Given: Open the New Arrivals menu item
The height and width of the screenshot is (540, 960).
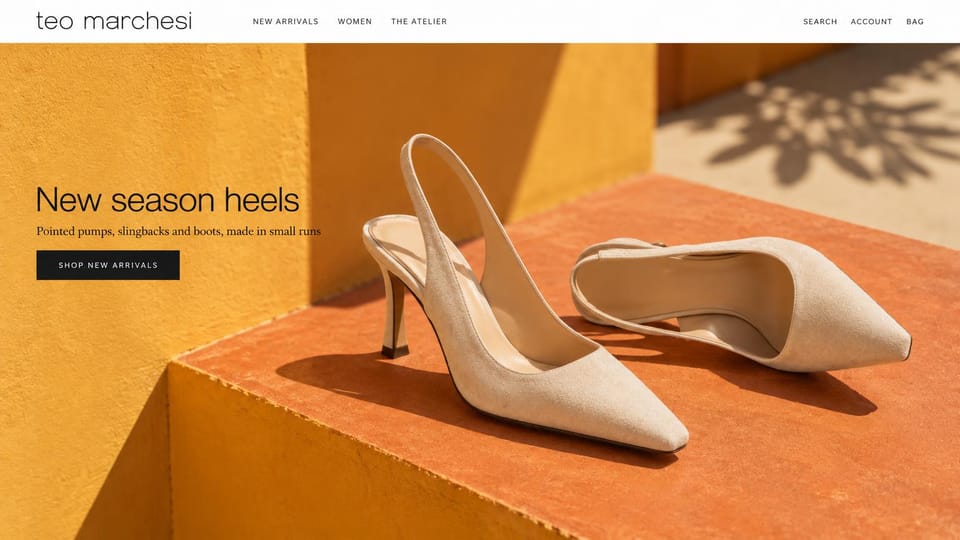Looking at the screenshot, I should point(285,21).
